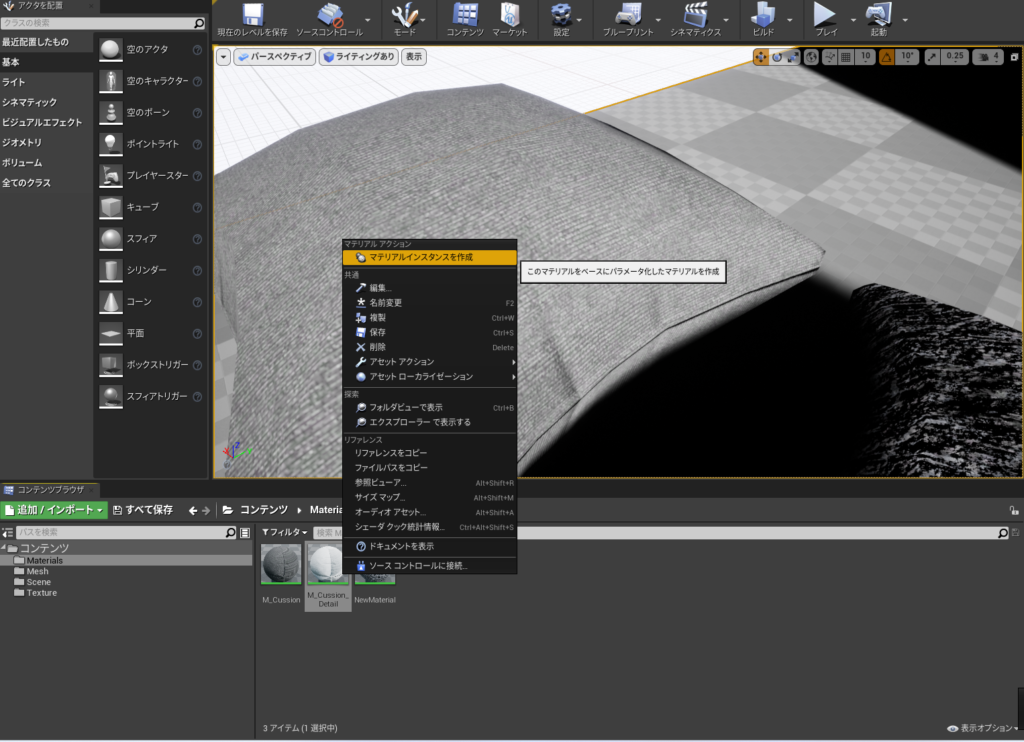This screenshot has height=742, width=1024.
Task: Open grid snap size 10 dropdown
Action: click(865, 57)
